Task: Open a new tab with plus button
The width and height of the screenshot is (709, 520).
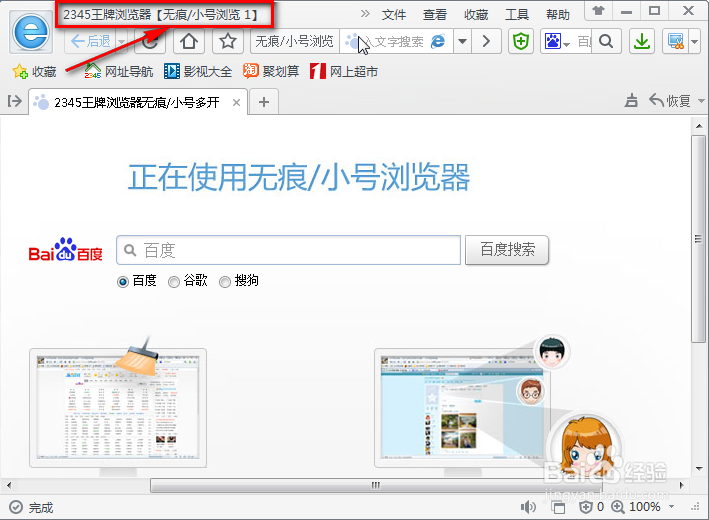Action: [264, 103]
